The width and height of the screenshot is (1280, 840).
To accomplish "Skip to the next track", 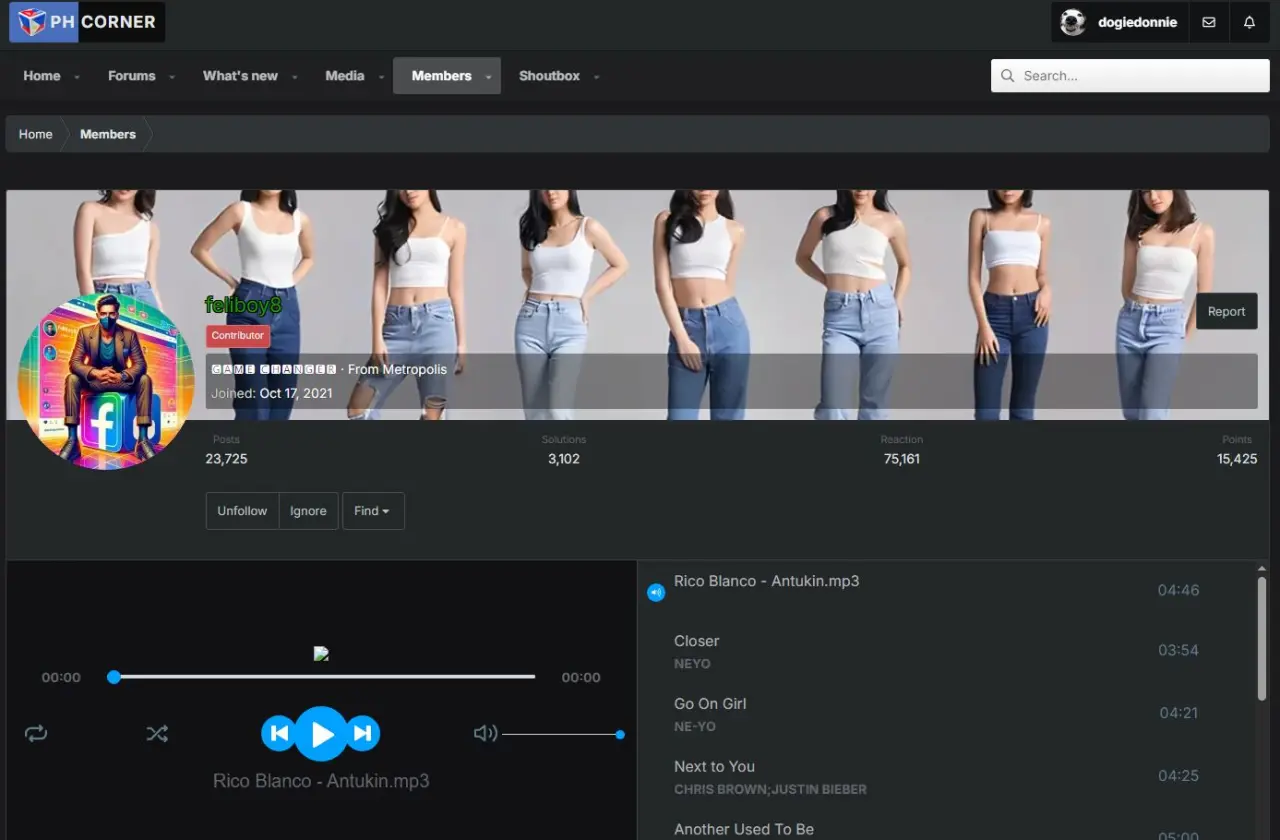I will 363,734.
